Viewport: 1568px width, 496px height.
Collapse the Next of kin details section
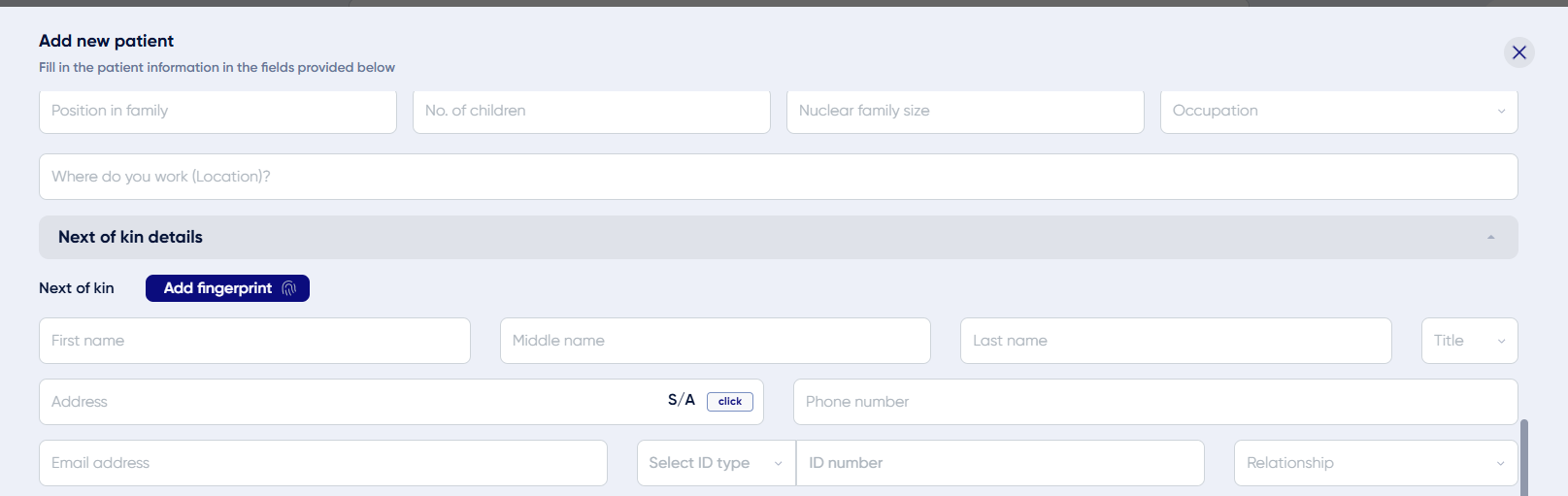tap(1490, 238)
